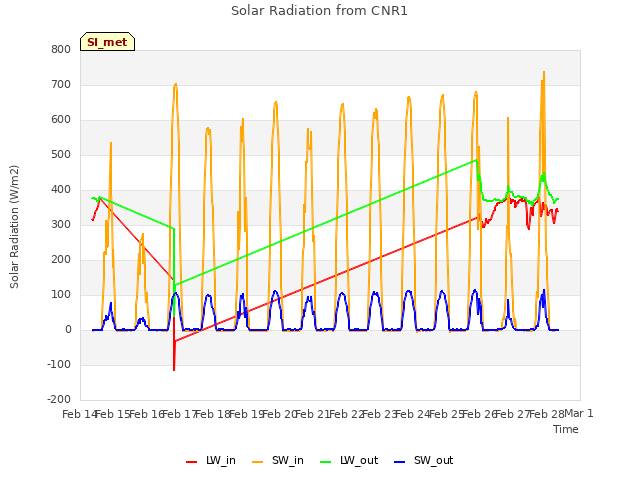Image resolution: width=640 pixels, height=480 pixels.
Task: Click the red LW_in legend color marker
Action: 191,462
